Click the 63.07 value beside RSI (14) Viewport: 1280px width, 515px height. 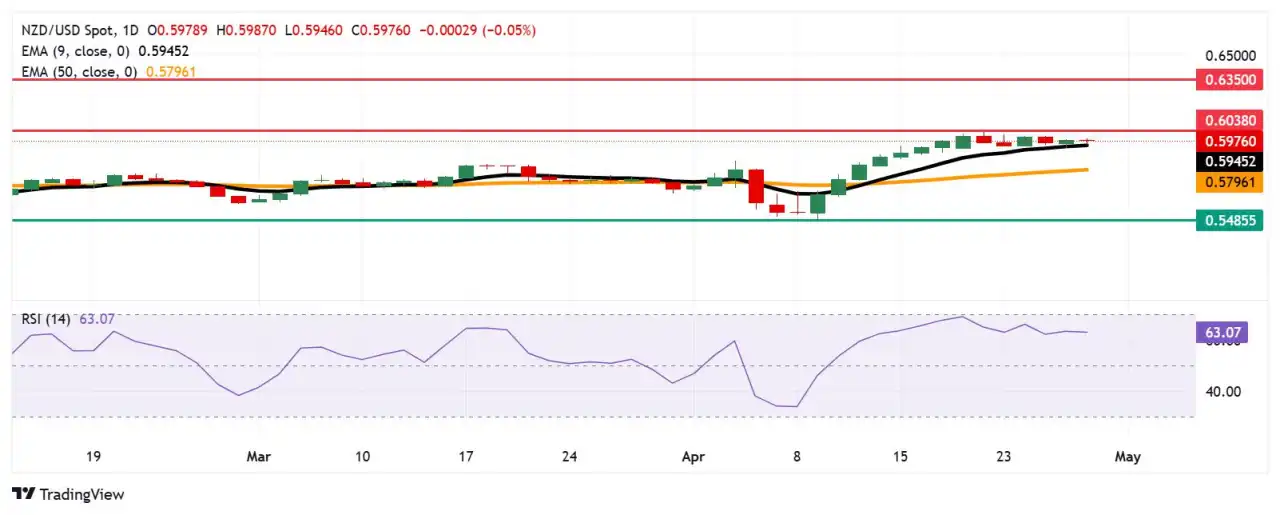click(97, 319)
